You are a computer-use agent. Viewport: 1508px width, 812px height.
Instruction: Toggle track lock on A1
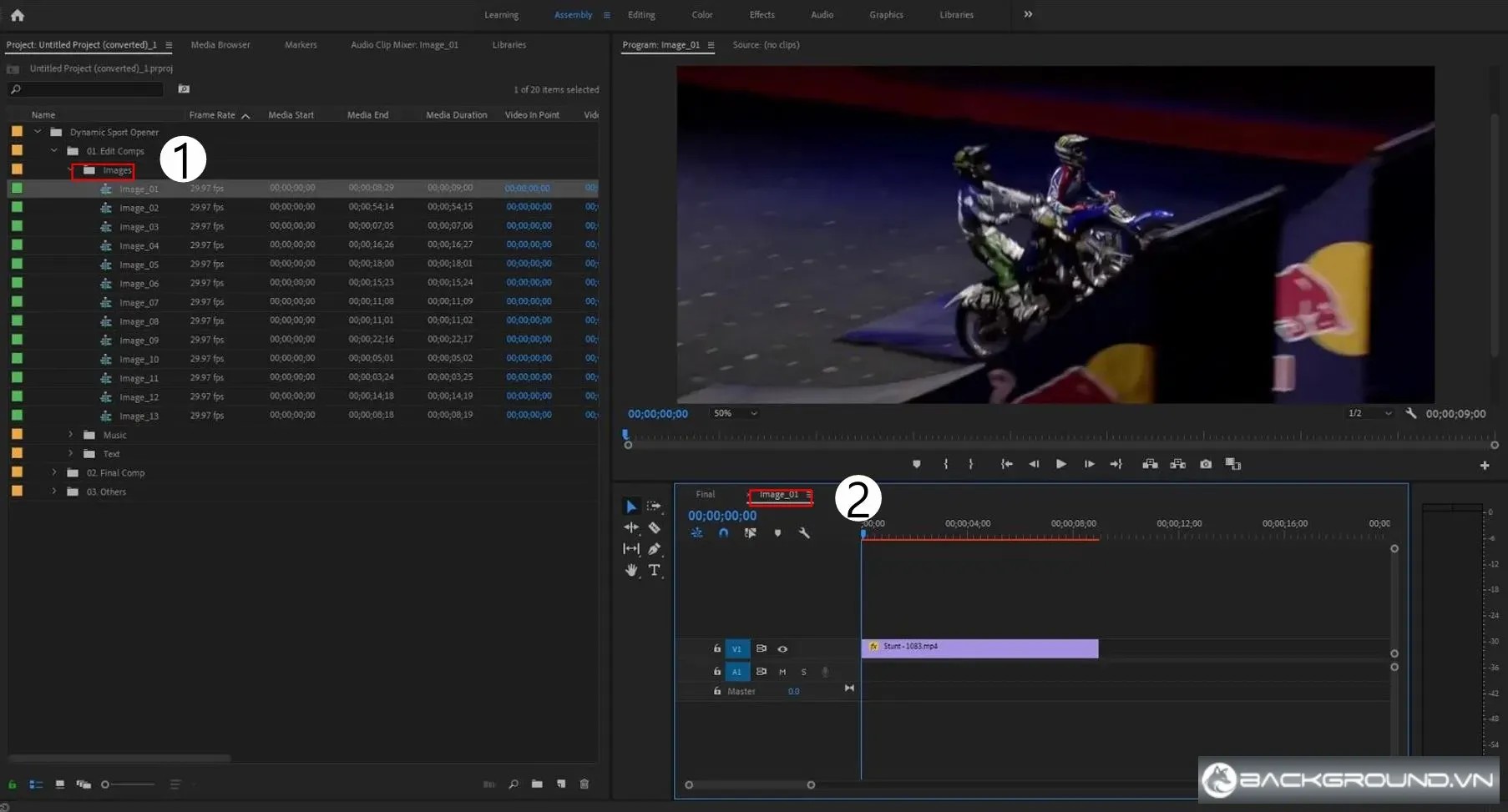[x=717, y=671]
